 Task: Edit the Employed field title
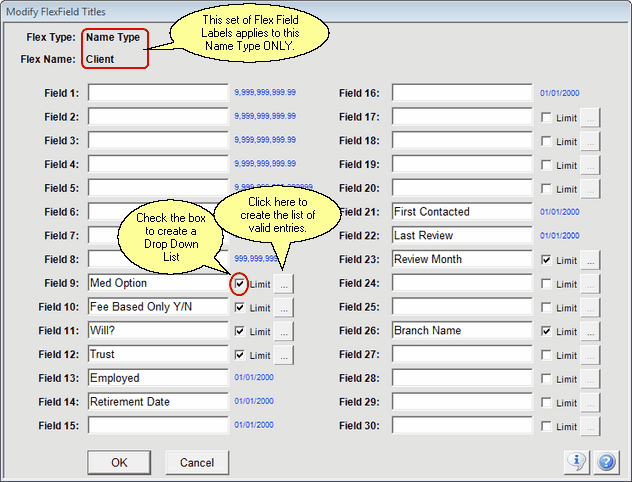coord(158,378)
